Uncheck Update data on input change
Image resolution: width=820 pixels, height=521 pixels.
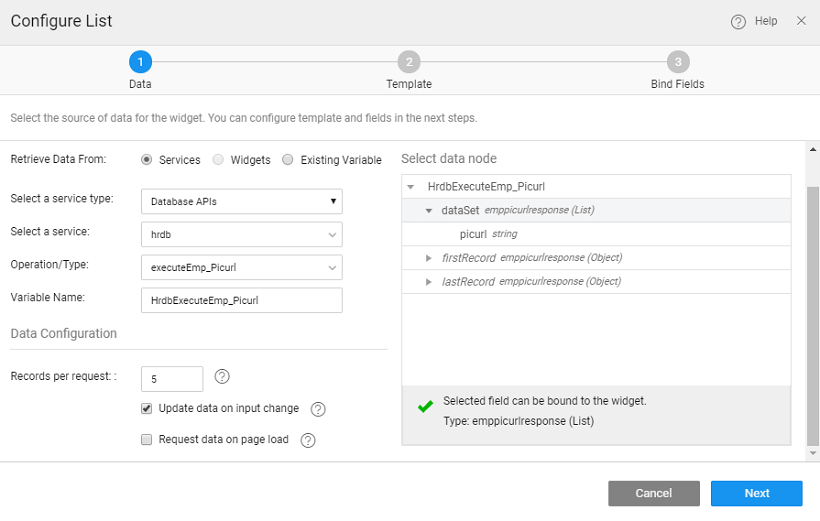(147, 408)
